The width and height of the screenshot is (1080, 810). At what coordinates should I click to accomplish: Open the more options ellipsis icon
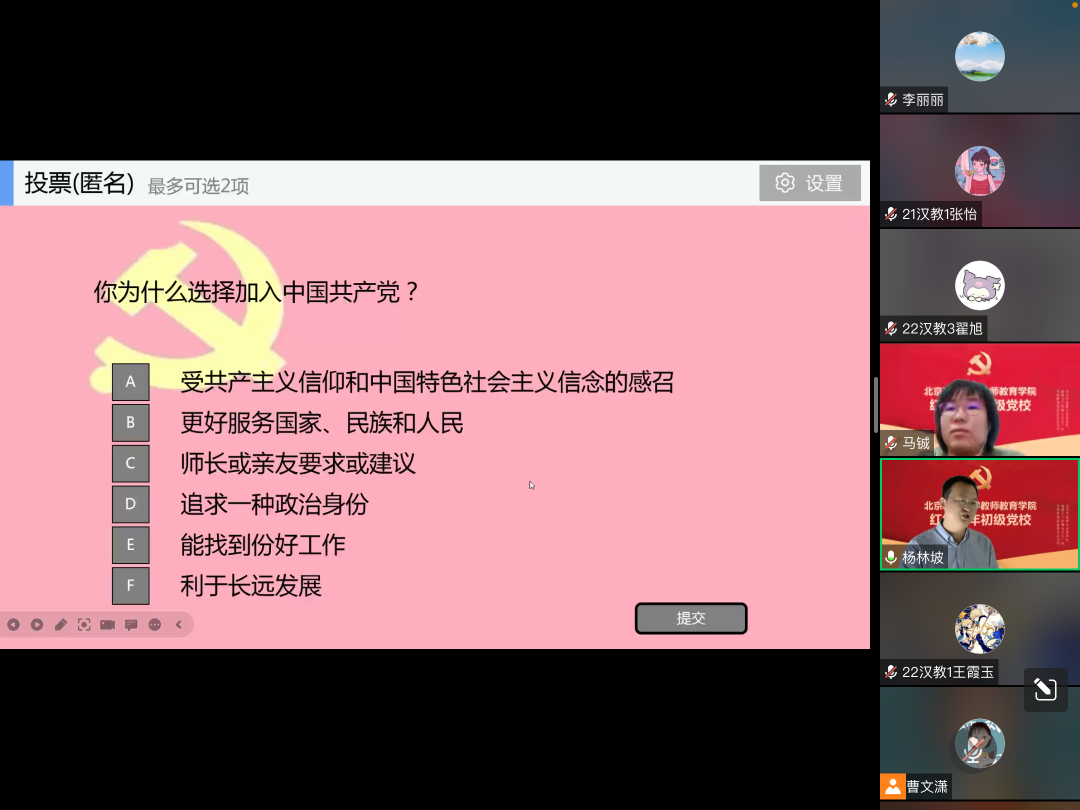(x=155, y=625)
